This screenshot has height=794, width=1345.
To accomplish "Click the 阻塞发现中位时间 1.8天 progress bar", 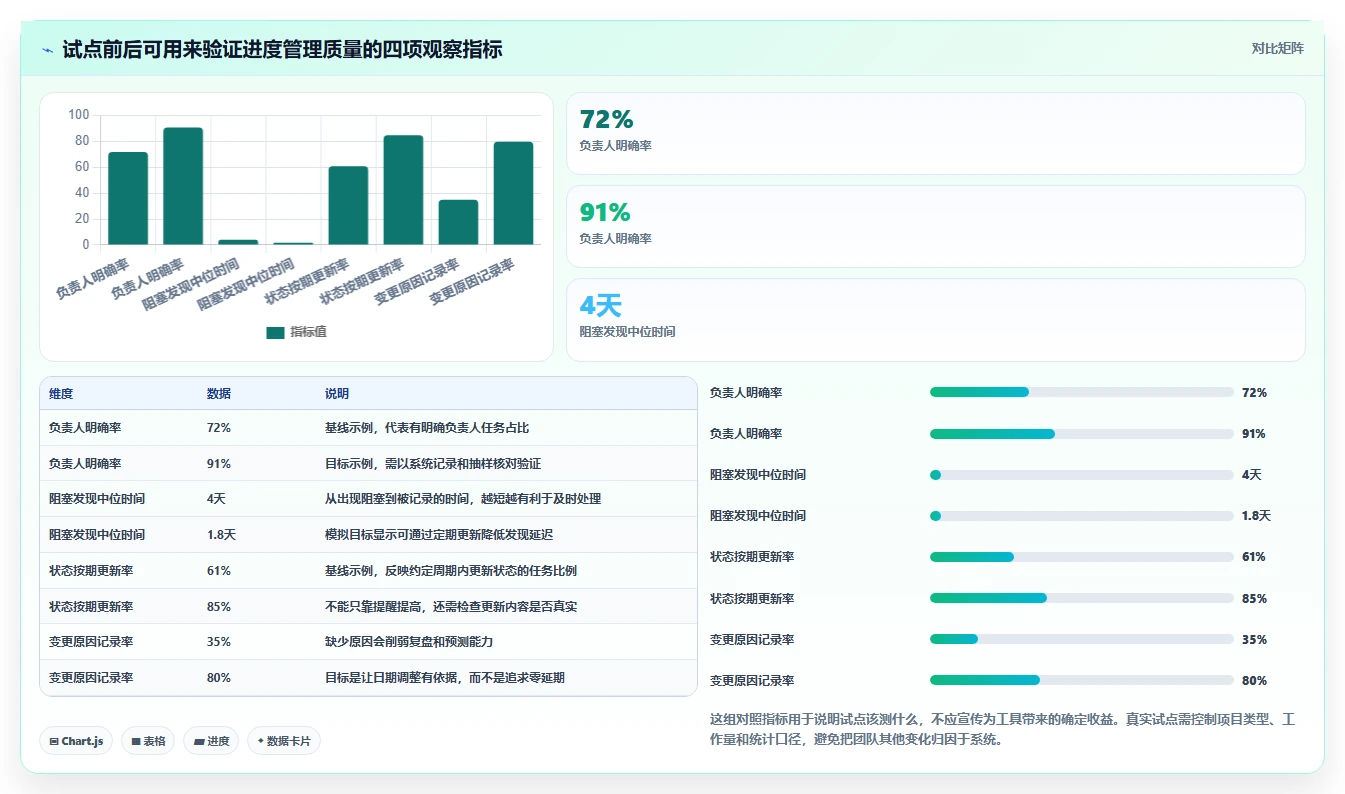I will 1081,515.
